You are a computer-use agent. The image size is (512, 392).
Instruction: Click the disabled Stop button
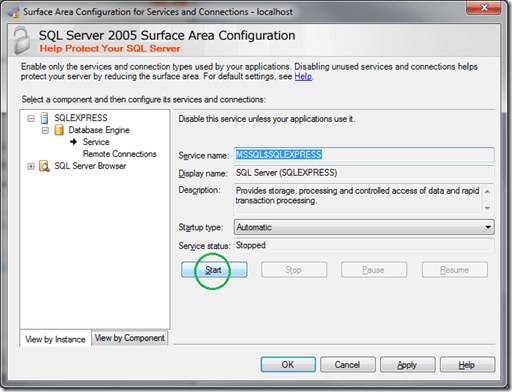294,270
